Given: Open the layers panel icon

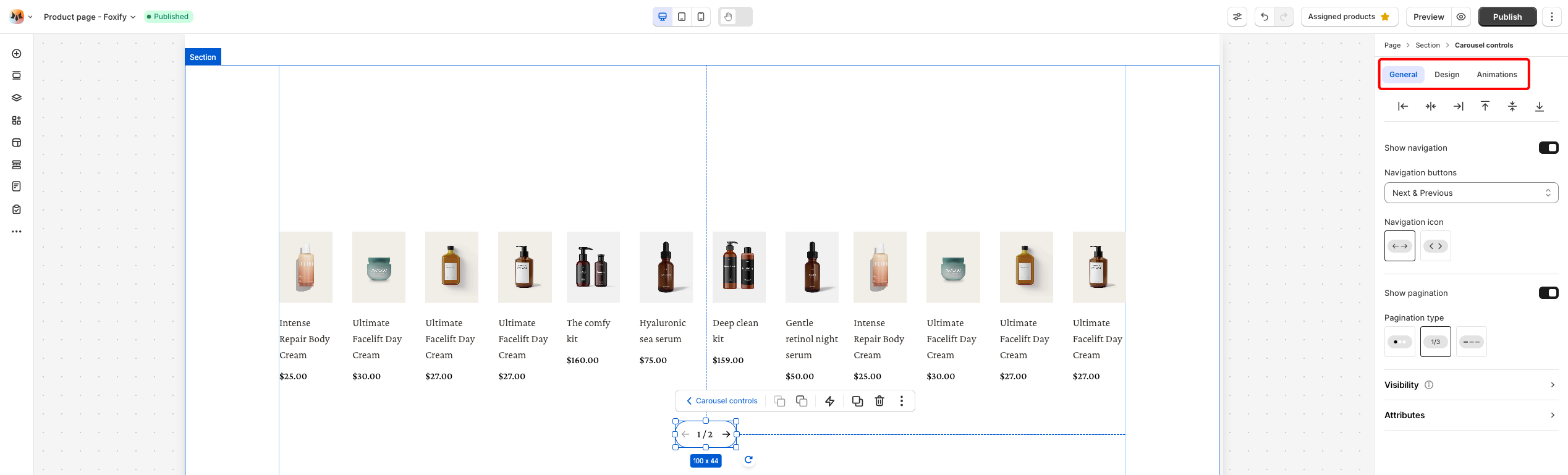Looking at the screenshot, I should [17, 98].
